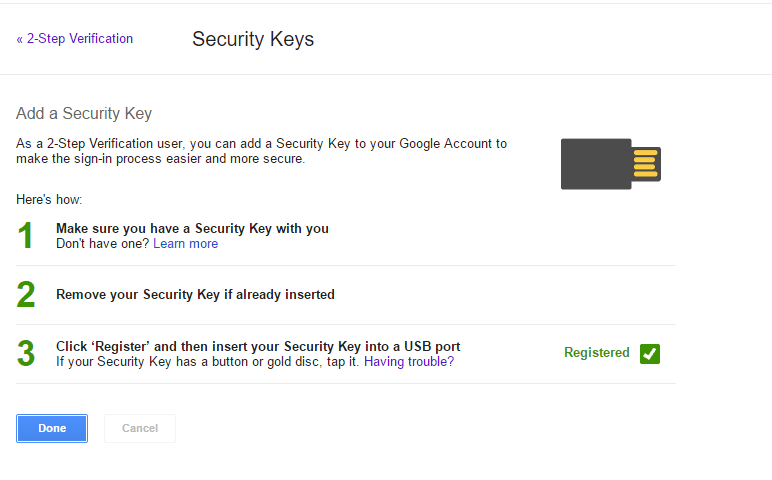Image resolution: width=772 pixels, height=480 pixels.
Task: Click the Security Keys page title
Action: pos(253,39)
